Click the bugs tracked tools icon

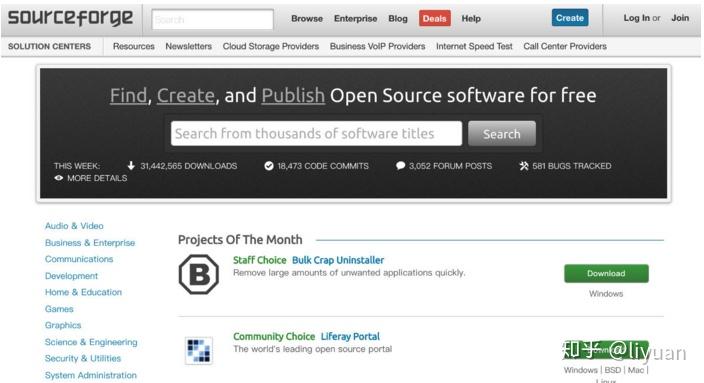pyautogui.click(x=524, y=166)
